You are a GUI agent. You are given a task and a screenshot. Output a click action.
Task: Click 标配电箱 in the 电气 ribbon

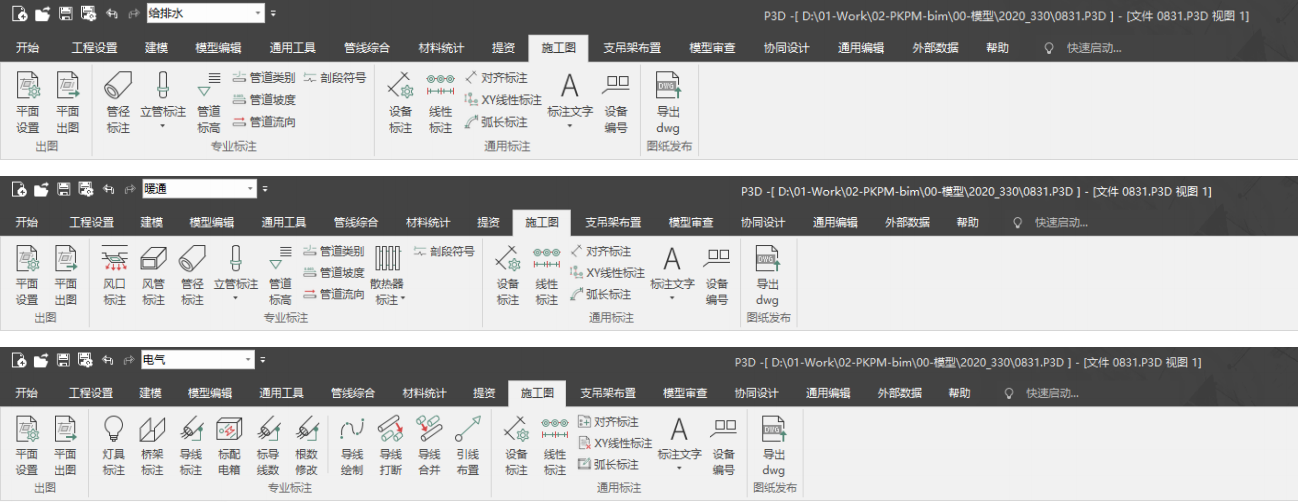229,446
